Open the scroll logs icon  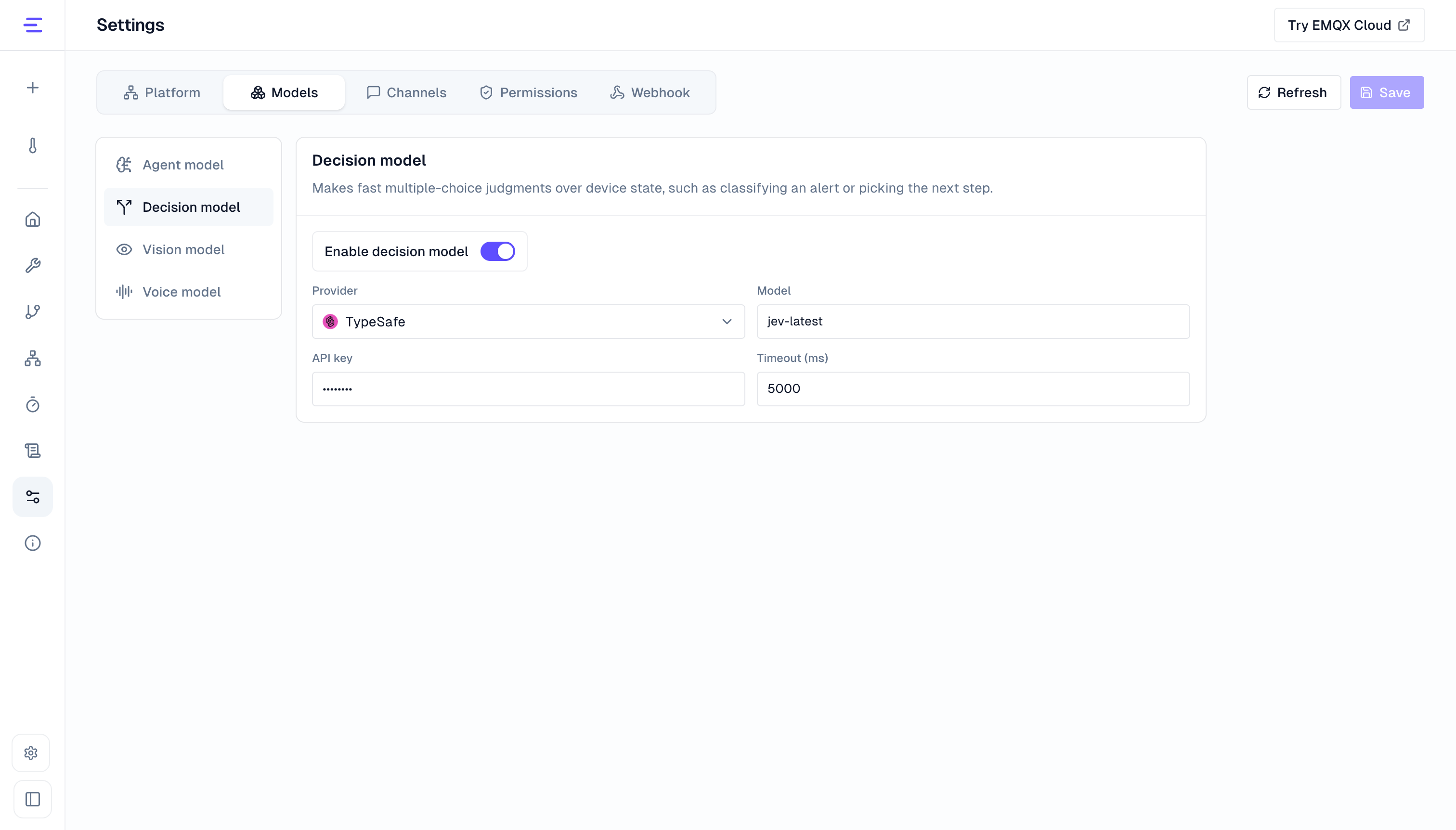(32, 450)
